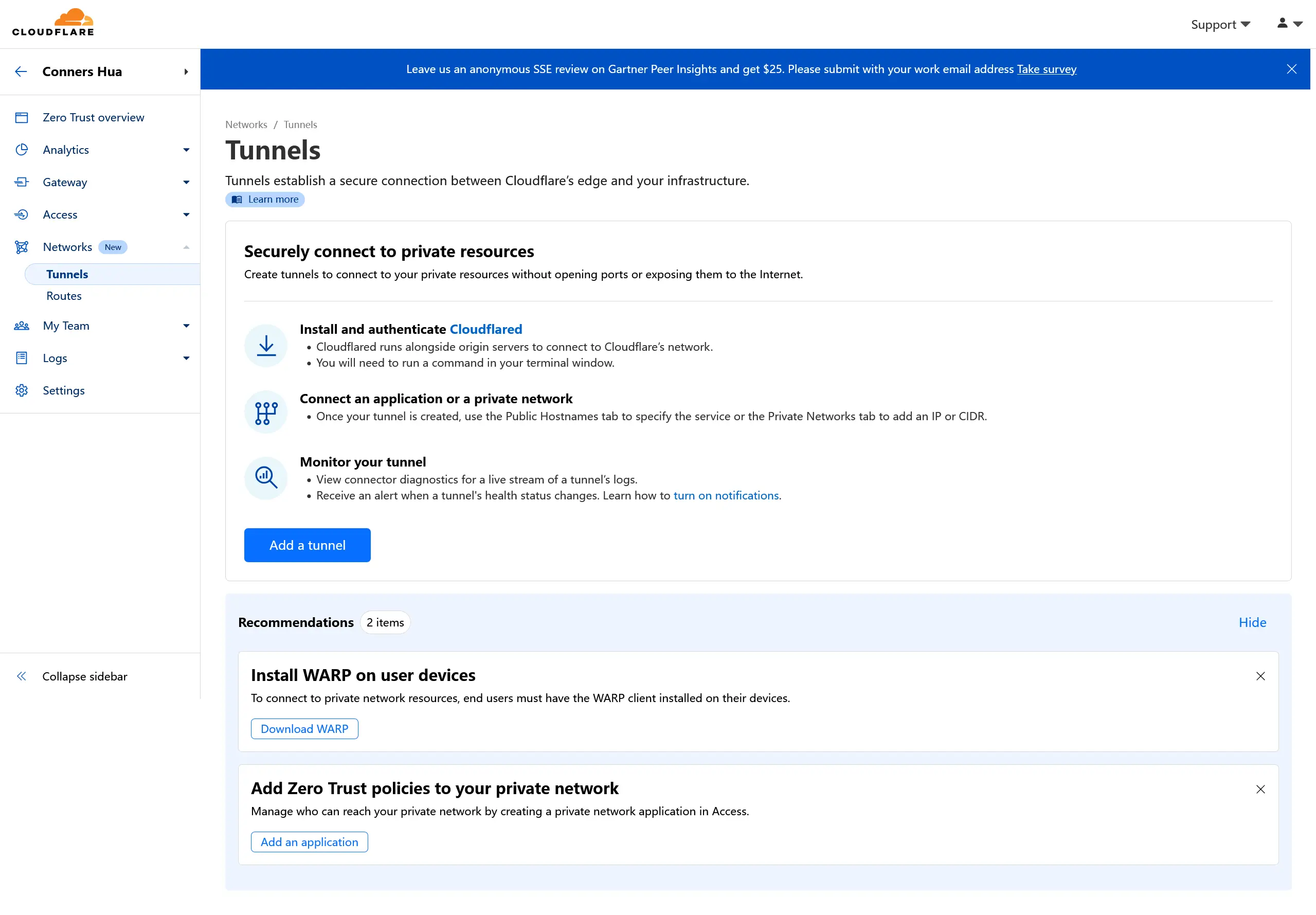Click the Learn more badge
This screenshot has width=1316, height=915.
click(265, 200)
